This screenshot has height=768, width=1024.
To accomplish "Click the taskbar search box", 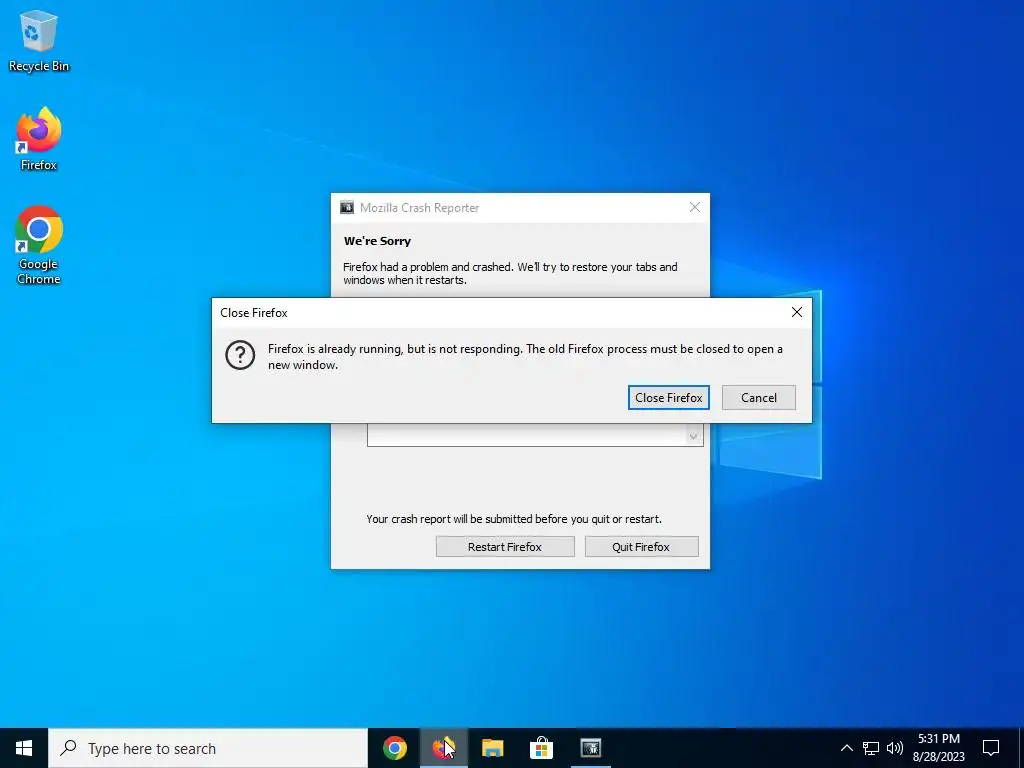I will (x=208, y=748).
